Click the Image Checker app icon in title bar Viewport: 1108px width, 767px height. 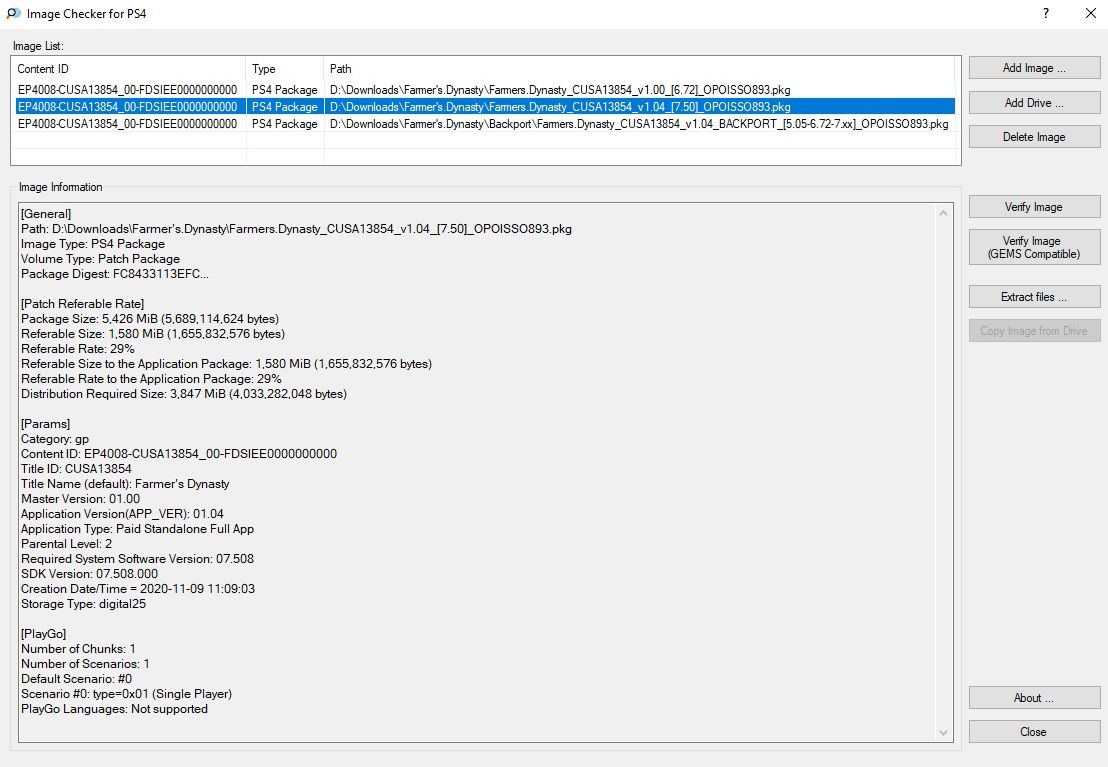tap(12, 14)
